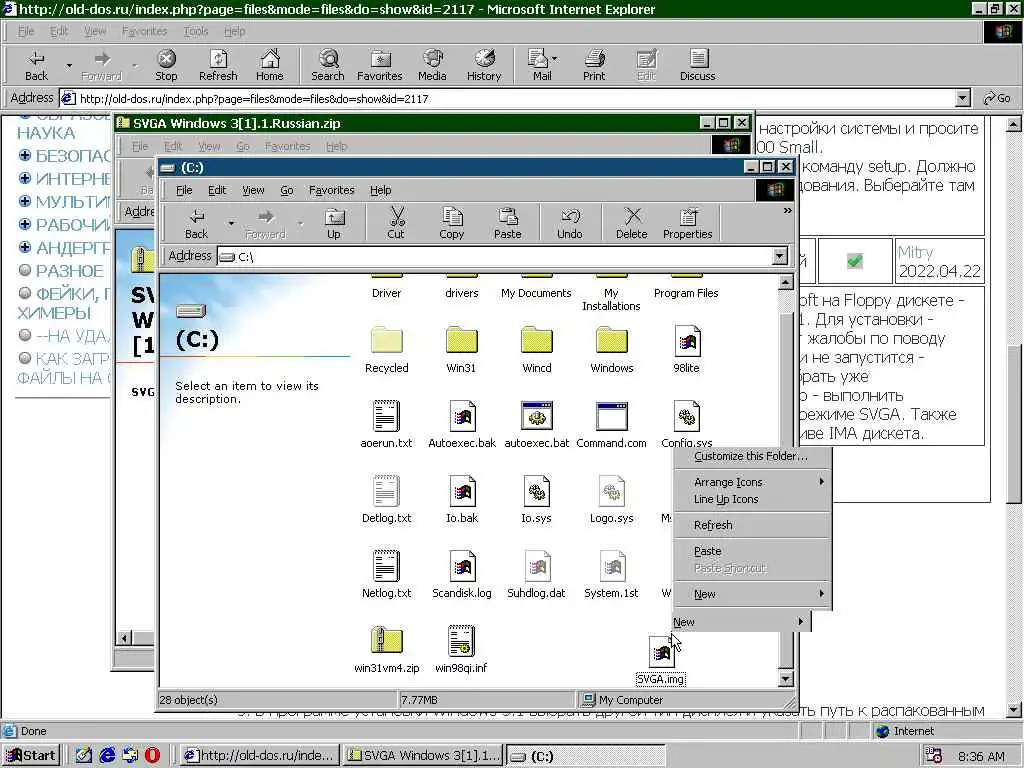Expand the ИНТЕРНЕ category plus icon
This screenshot has height=768, width=1024.
[25, 178]
